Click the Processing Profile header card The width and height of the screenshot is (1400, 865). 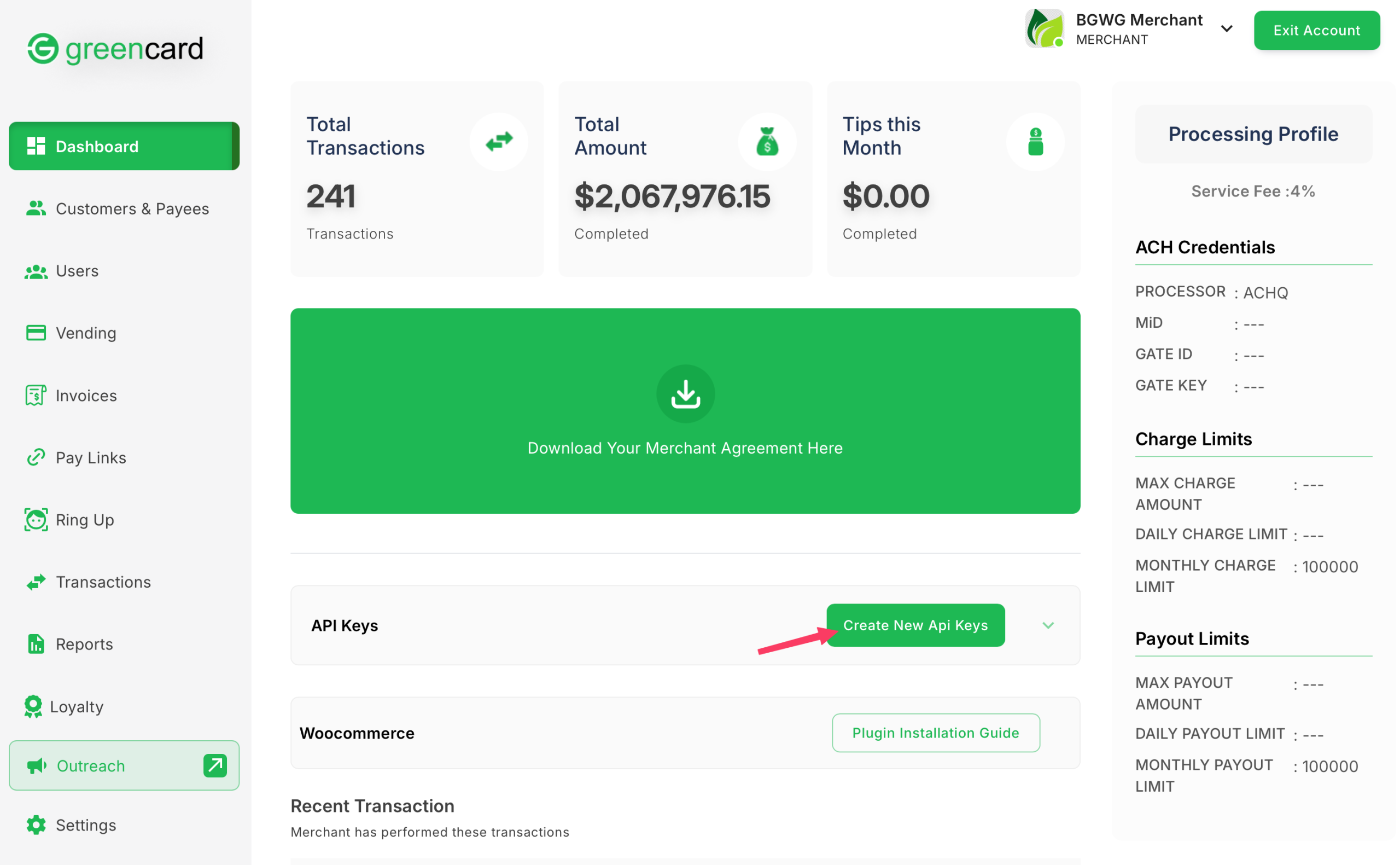(1252, 134)
